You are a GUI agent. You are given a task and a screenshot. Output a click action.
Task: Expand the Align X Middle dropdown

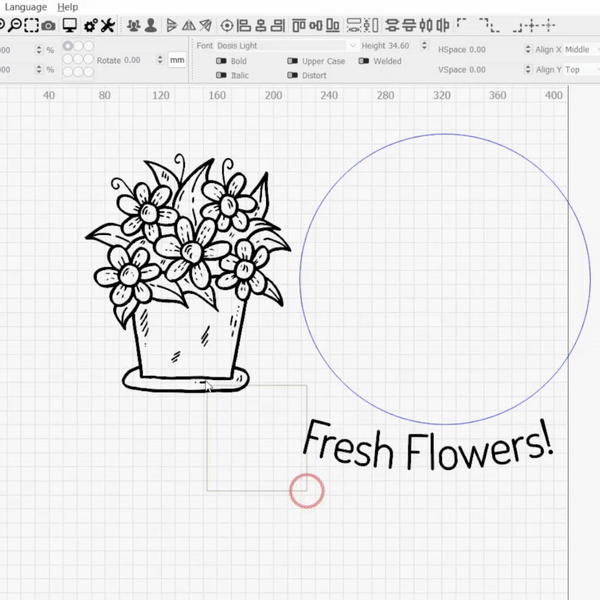tap(580, 49)
